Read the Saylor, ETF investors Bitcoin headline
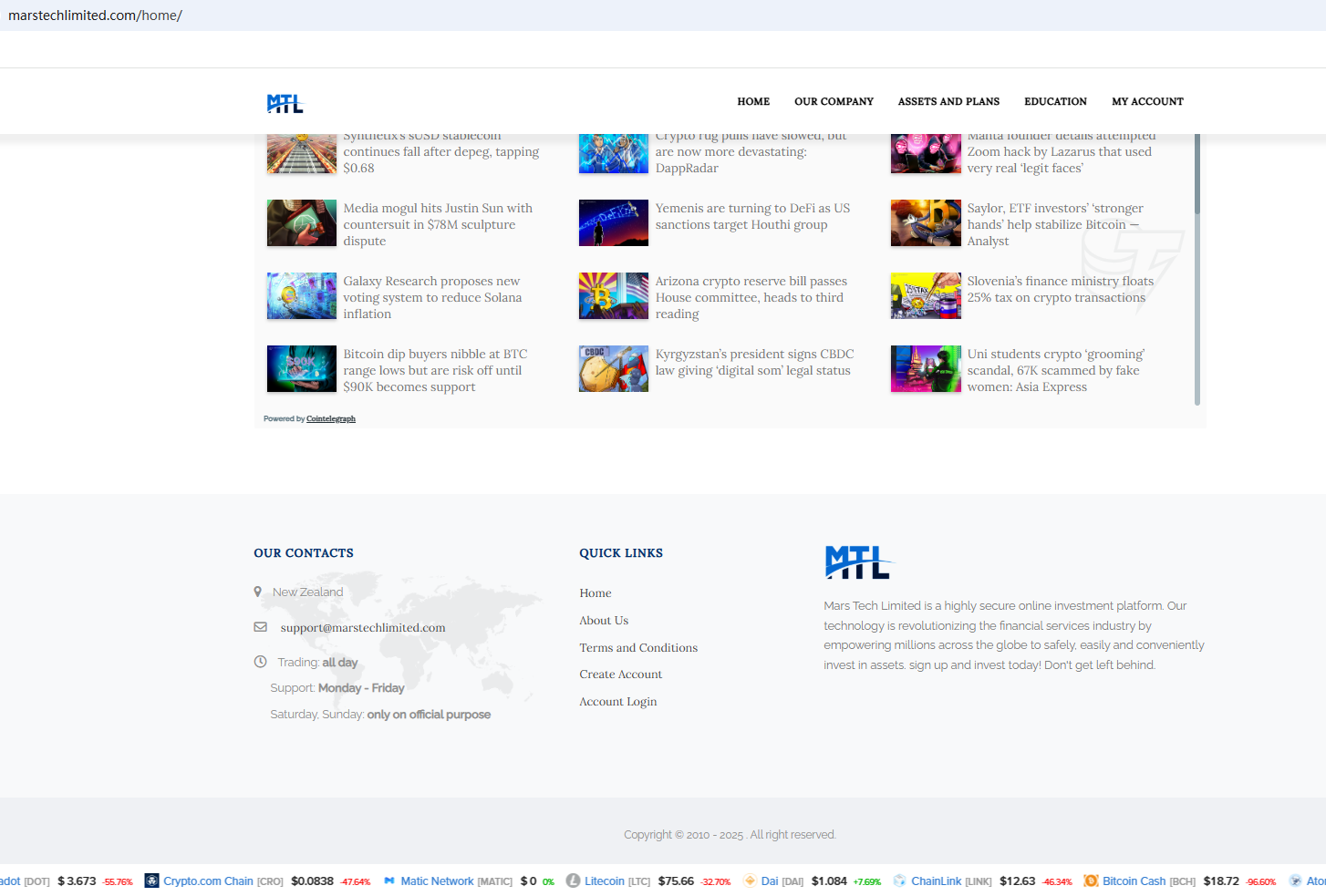The width and height of the screenshot is (1326, 896). 1055,224
